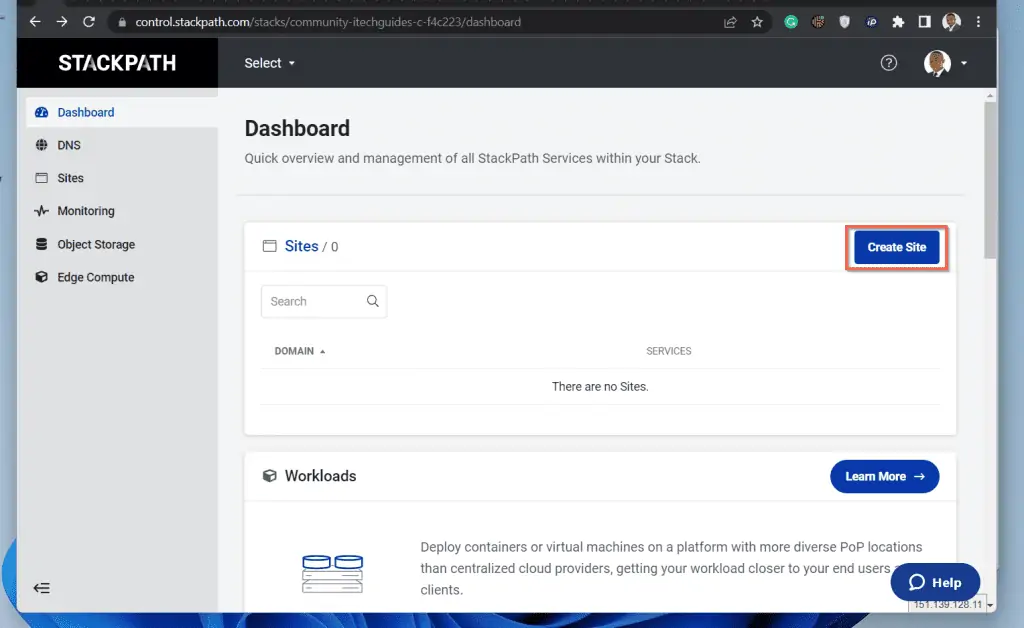
Task: Select the Object Storage icon
Action: coord(40,244)
